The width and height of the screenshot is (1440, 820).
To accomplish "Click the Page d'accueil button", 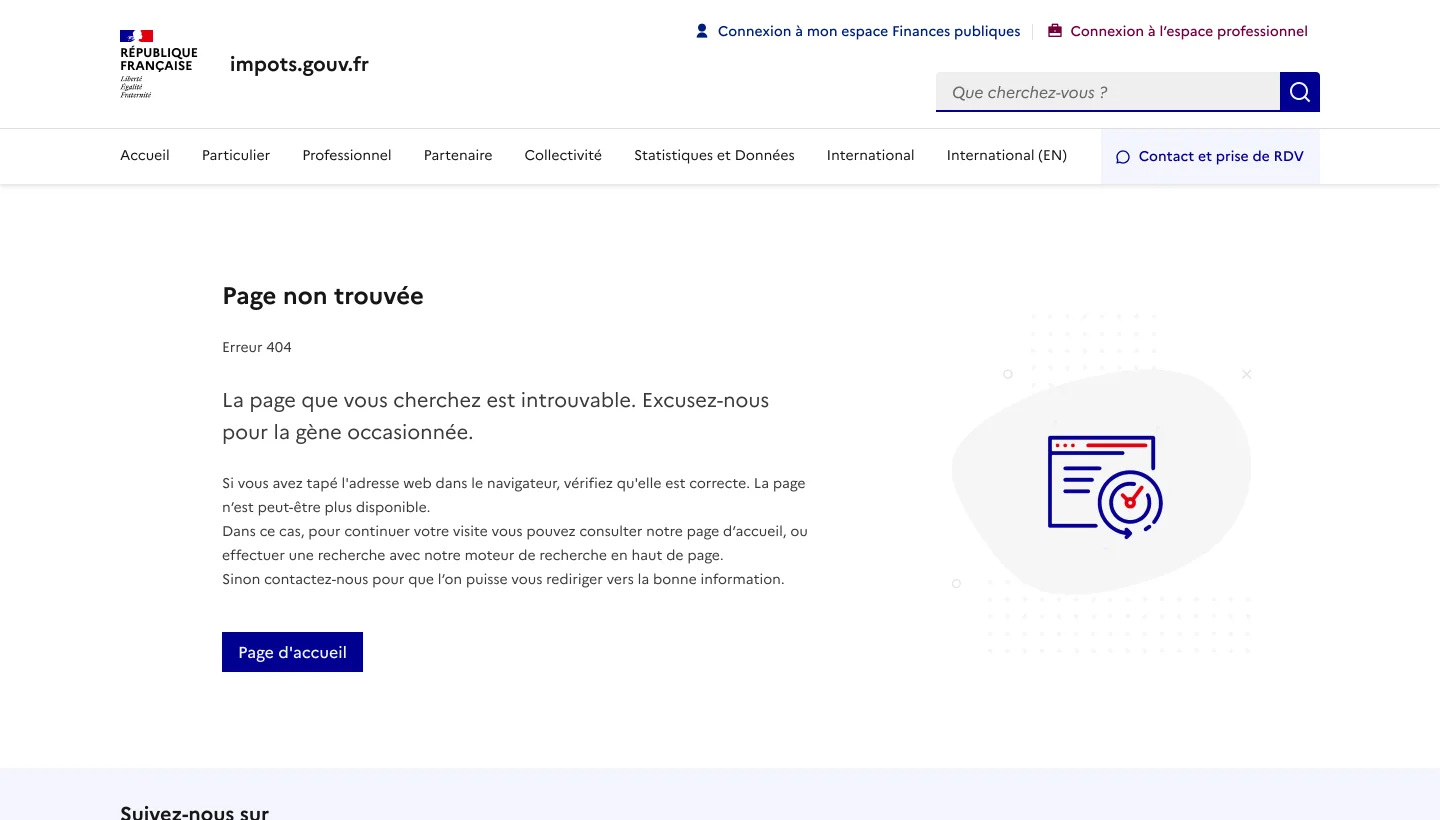I will [x=292, y=652].
